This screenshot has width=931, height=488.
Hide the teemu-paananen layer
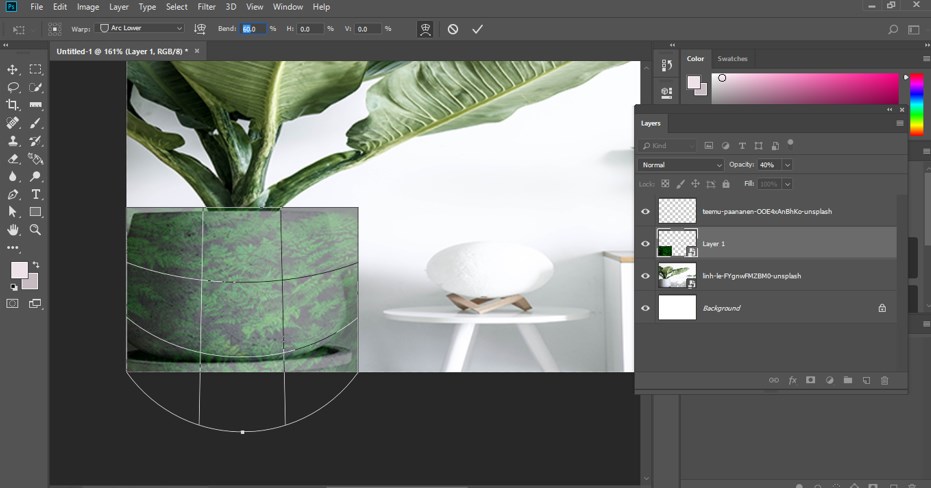click(645, 211)
